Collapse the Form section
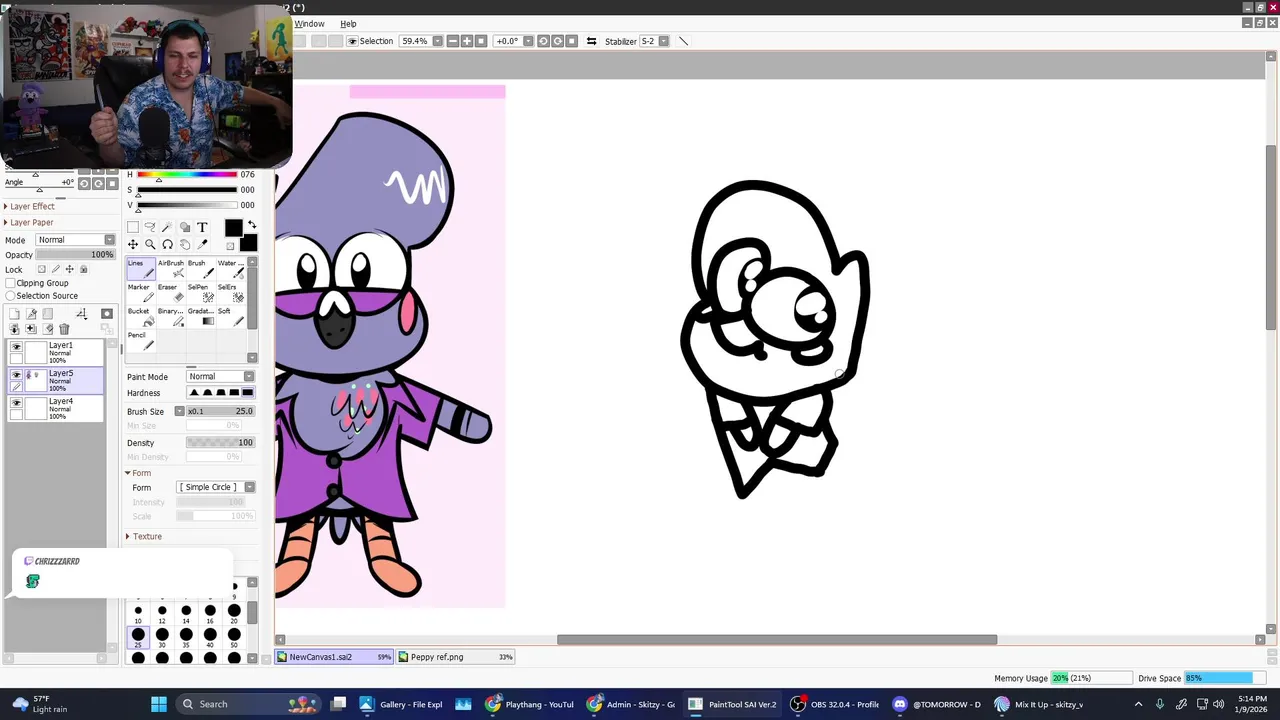1280x720 pixels. click(139, 473)
